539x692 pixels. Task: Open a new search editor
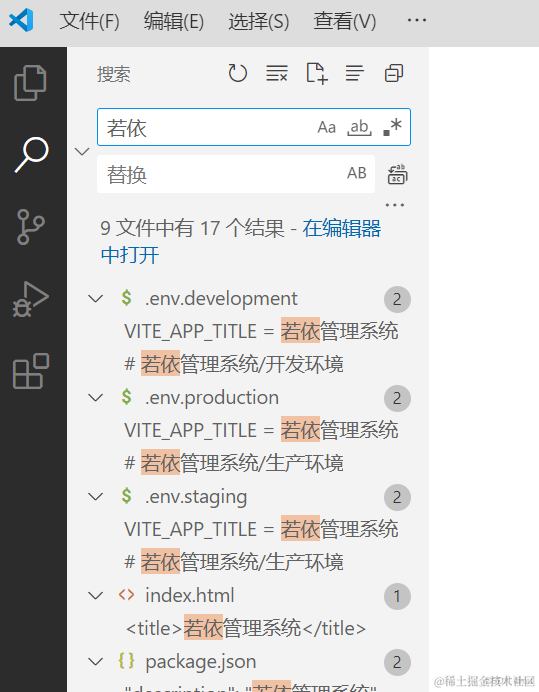[x=317, y=73]
